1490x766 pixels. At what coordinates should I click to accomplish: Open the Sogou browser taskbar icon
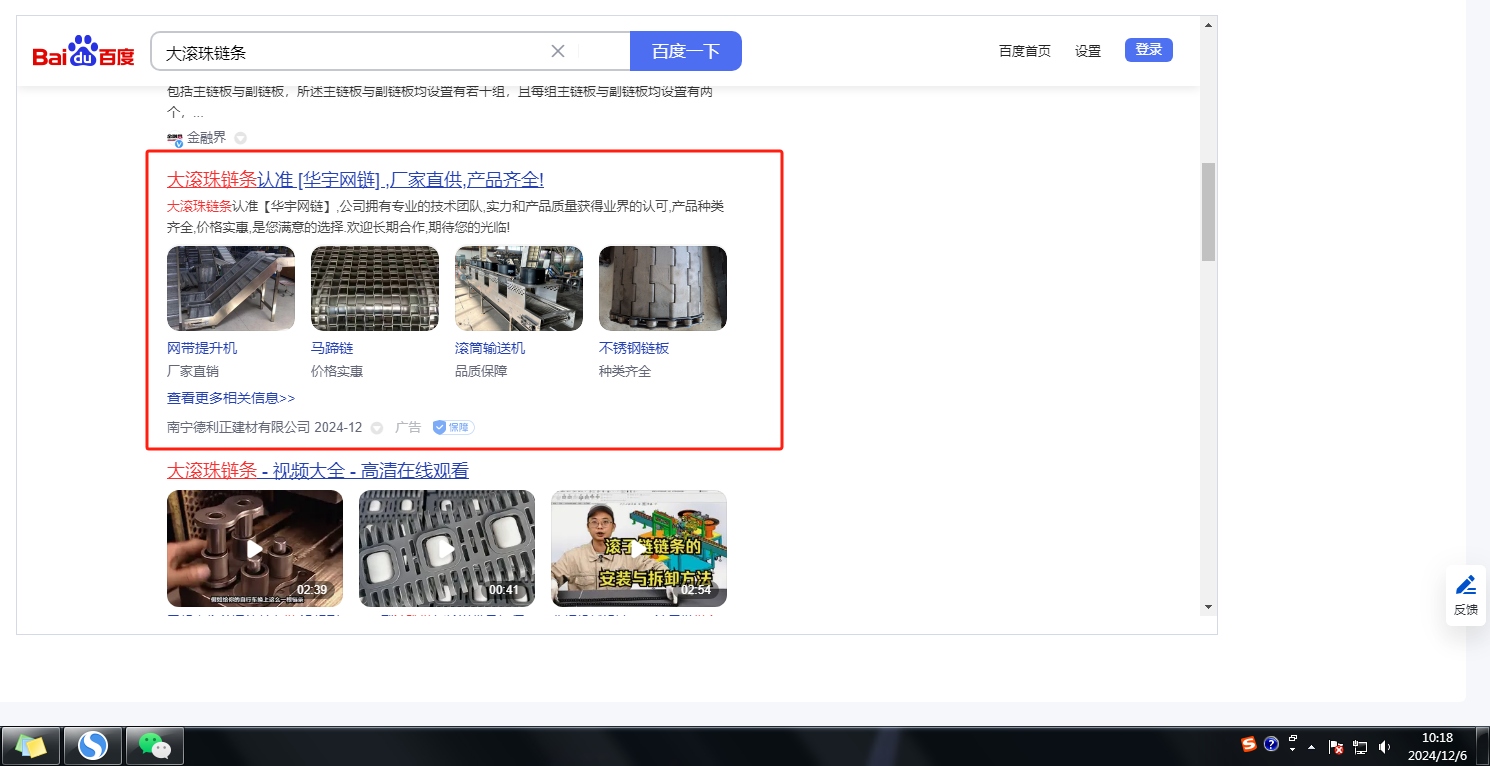[x=93, y=746]
